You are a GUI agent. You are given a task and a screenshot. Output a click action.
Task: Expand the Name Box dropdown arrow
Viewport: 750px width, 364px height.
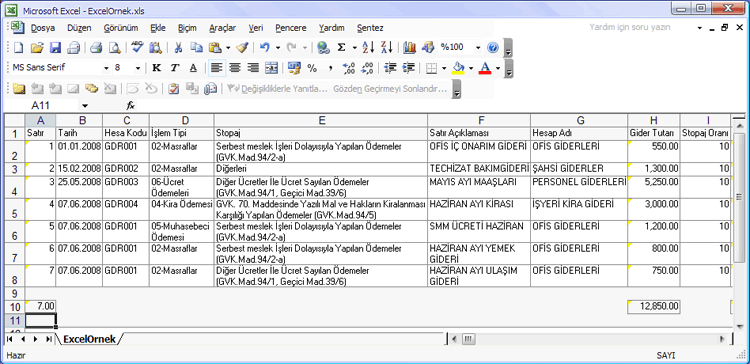pyautogui.click(x=85, y=105)
